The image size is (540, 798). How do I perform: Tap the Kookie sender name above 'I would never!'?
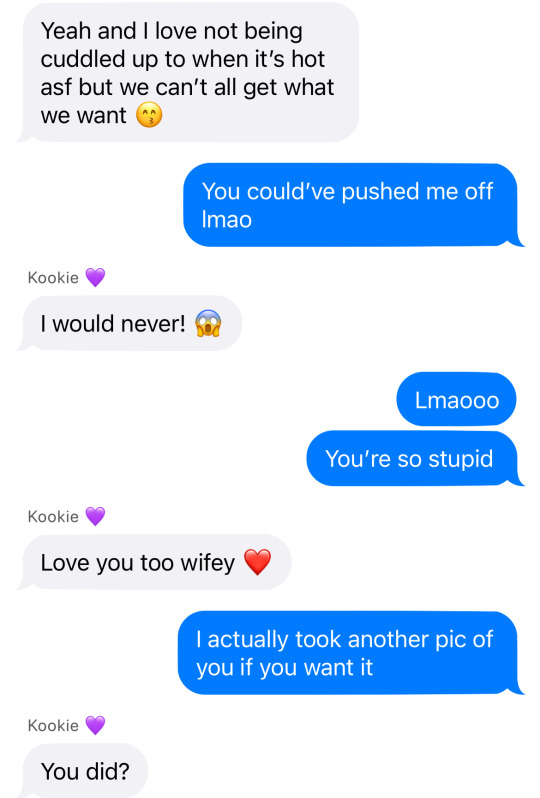pyautogui.click(x=53, y=278)
